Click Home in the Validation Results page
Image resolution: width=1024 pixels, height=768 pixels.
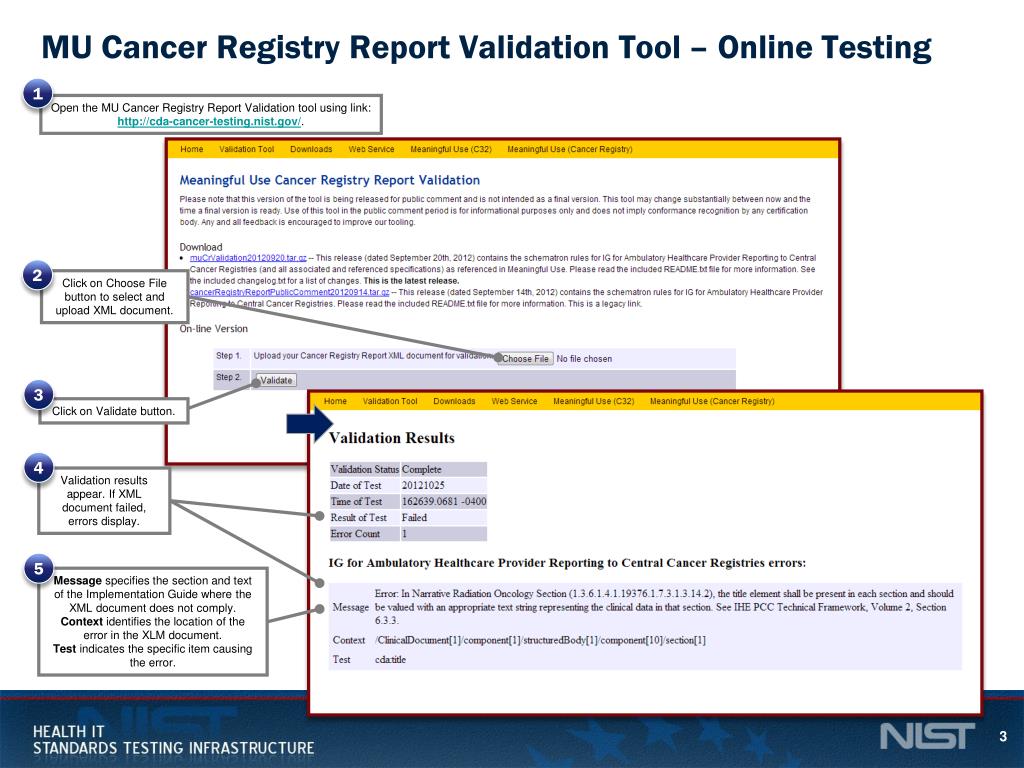(x=335, y=401)
